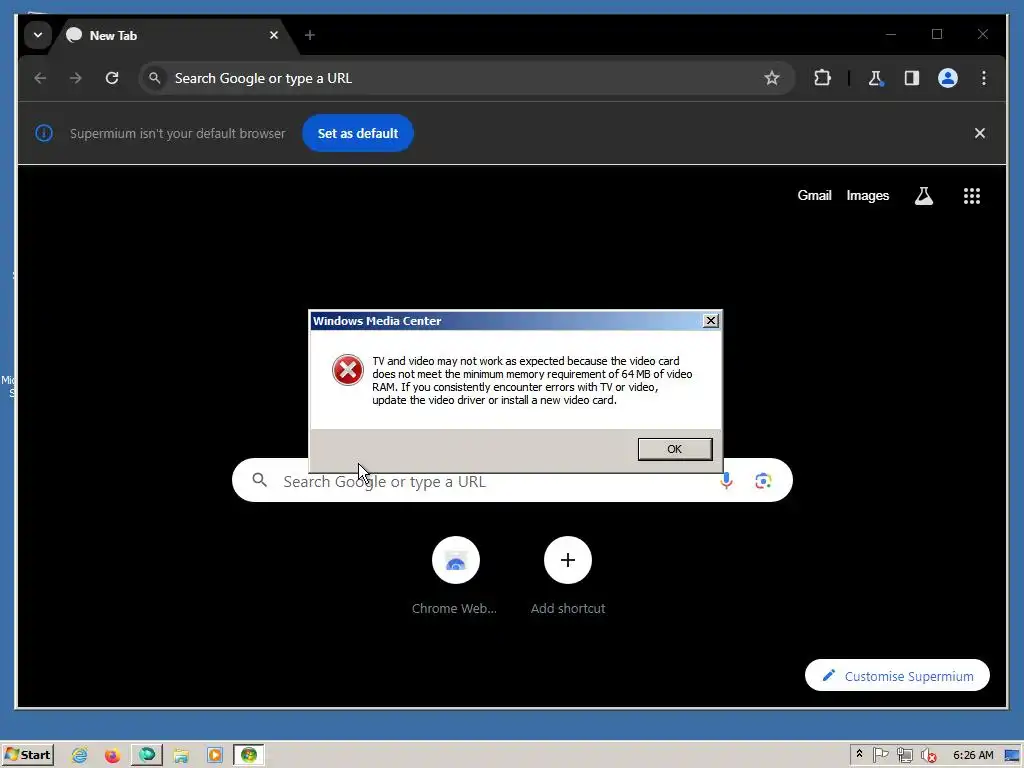Open the Extensions puzzle icon
Viewport: 1024px width, 768px height.
822,78
